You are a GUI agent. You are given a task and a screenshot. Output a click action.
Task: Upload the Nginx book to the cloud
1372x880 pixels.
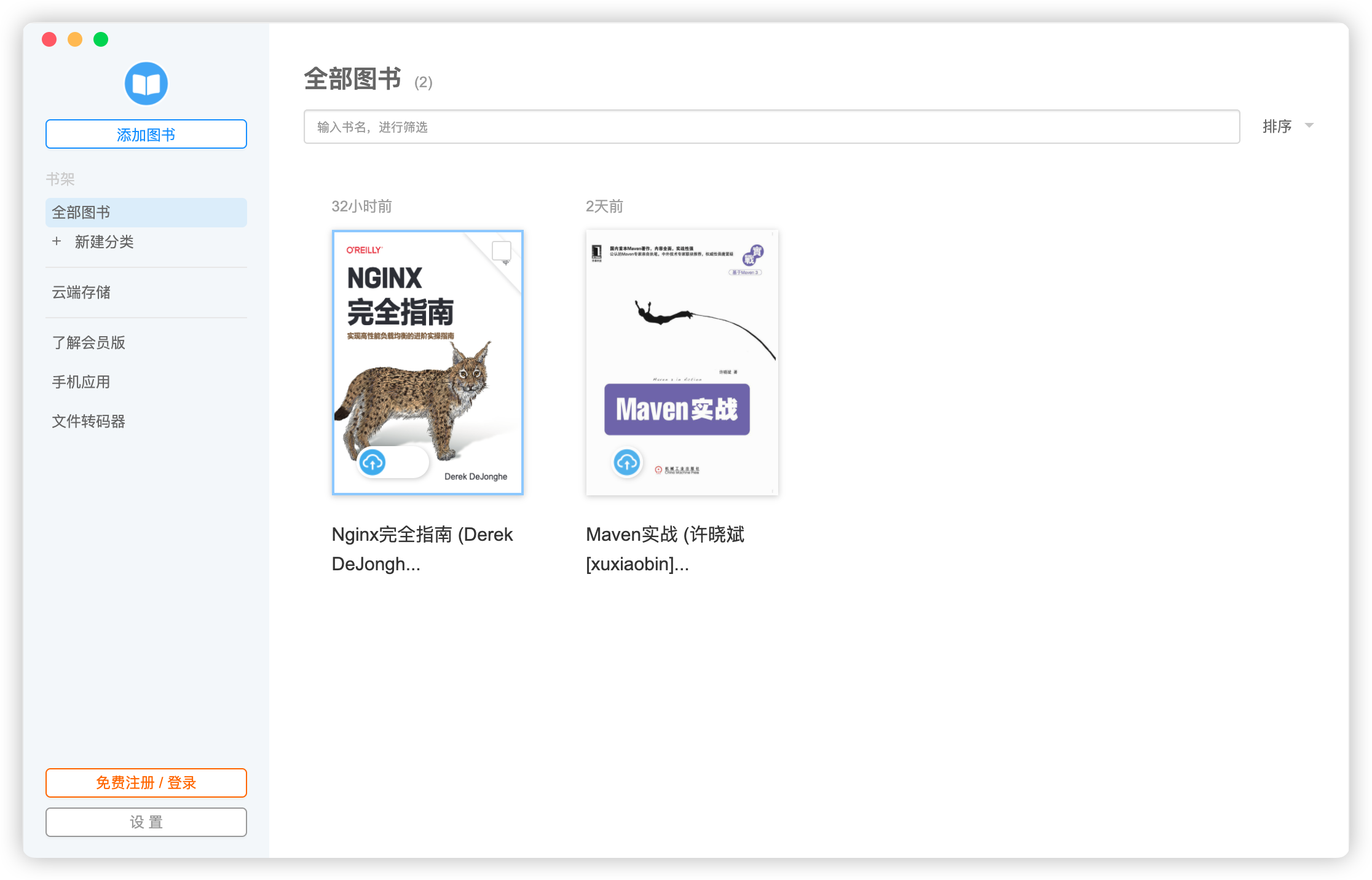point(373,462)
